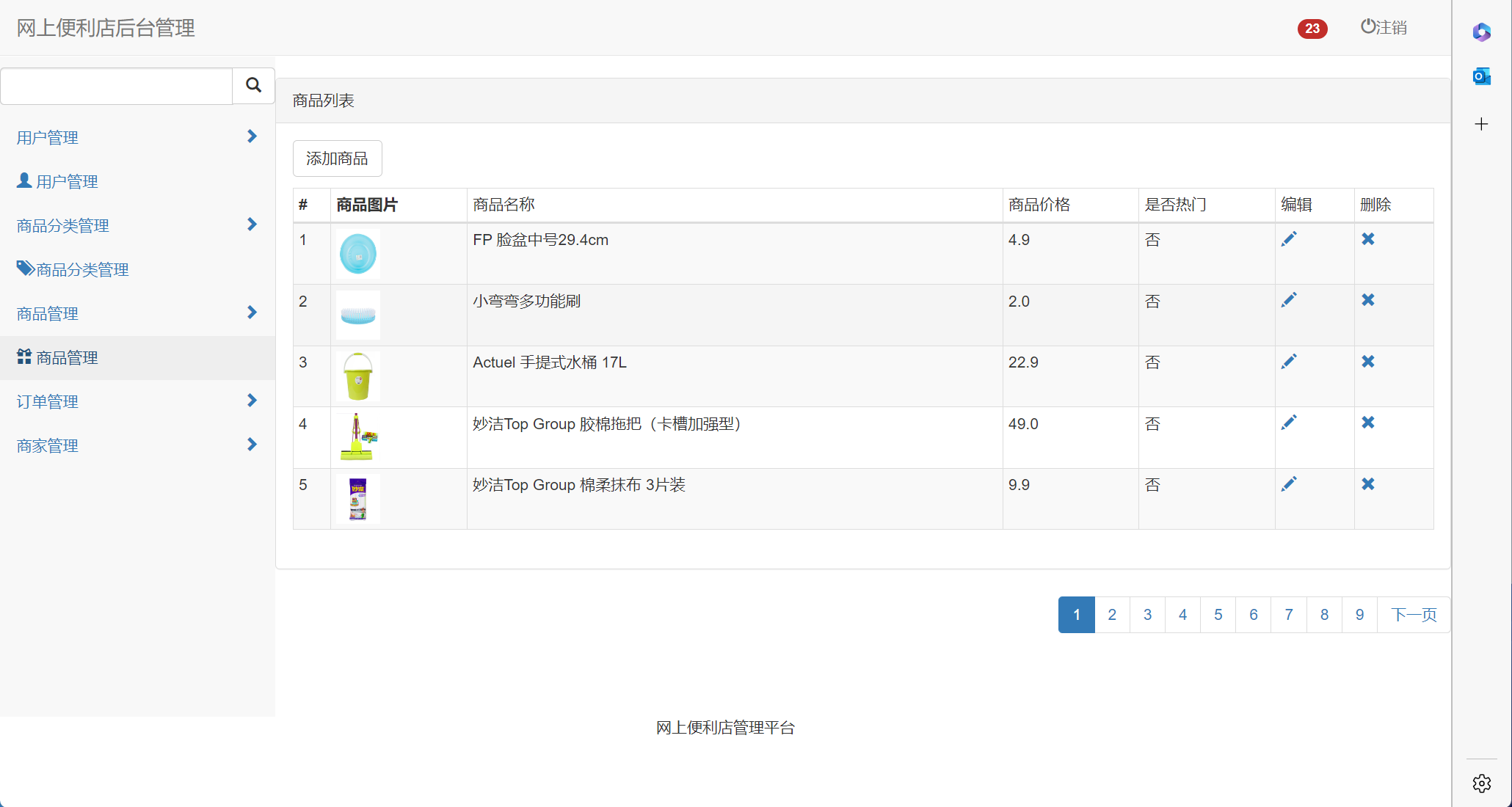
Task: Expand the 用户管理 section chevron
Action: tap(252, 136)
